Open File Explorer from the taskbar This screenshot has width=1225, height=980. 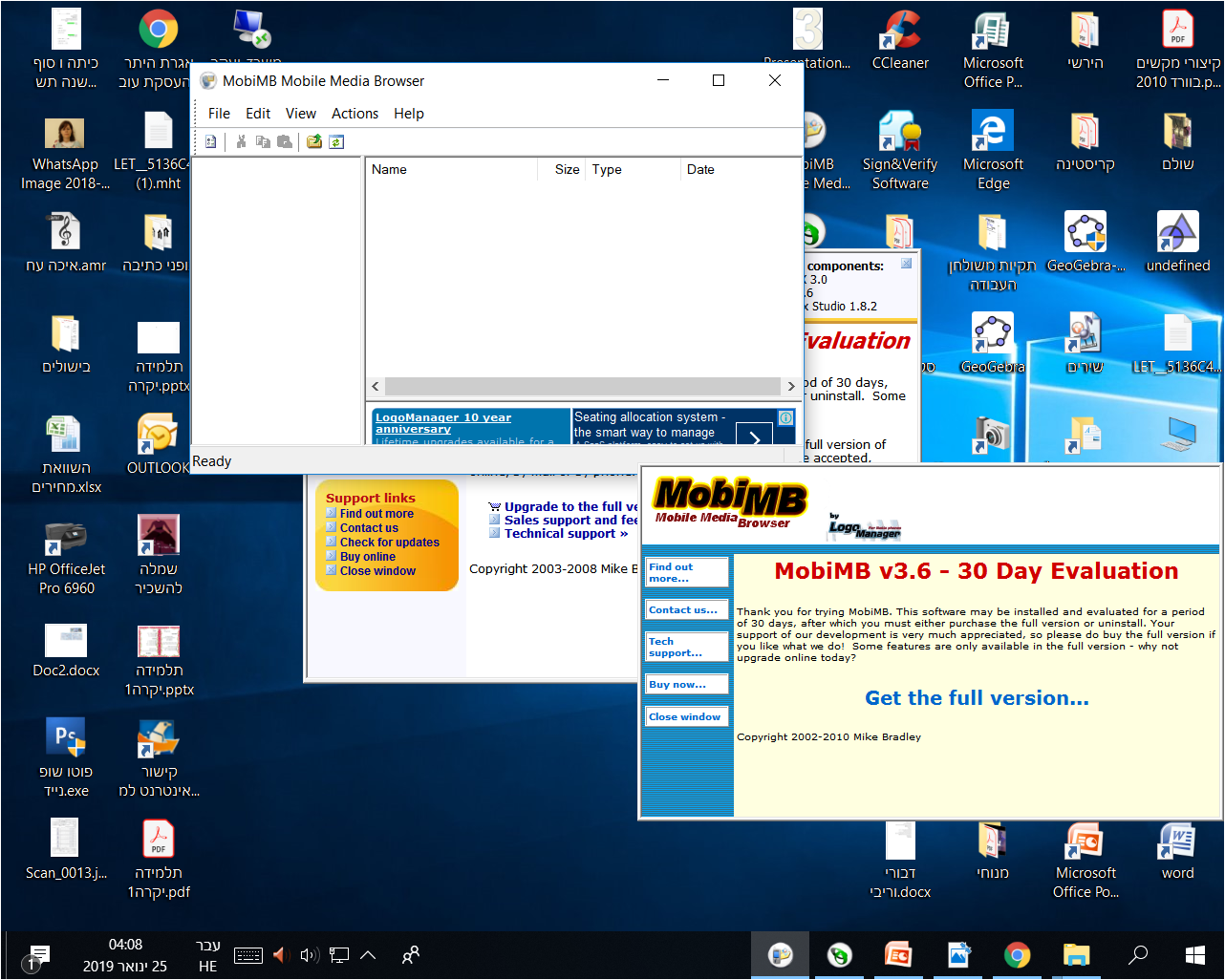(1077, 955)
